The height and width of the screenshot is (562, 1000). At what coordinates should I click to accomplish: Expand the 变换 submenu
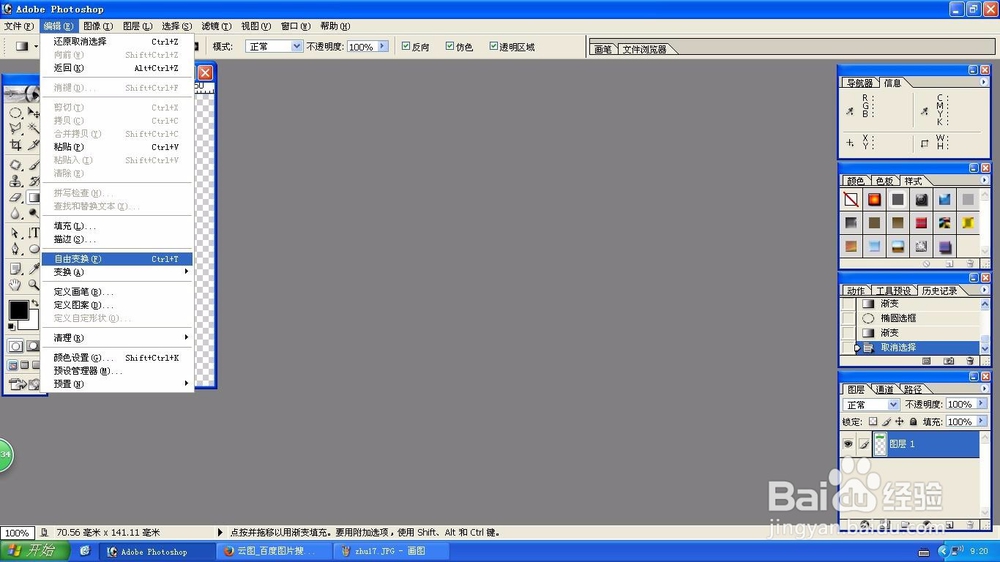(117, 272)
